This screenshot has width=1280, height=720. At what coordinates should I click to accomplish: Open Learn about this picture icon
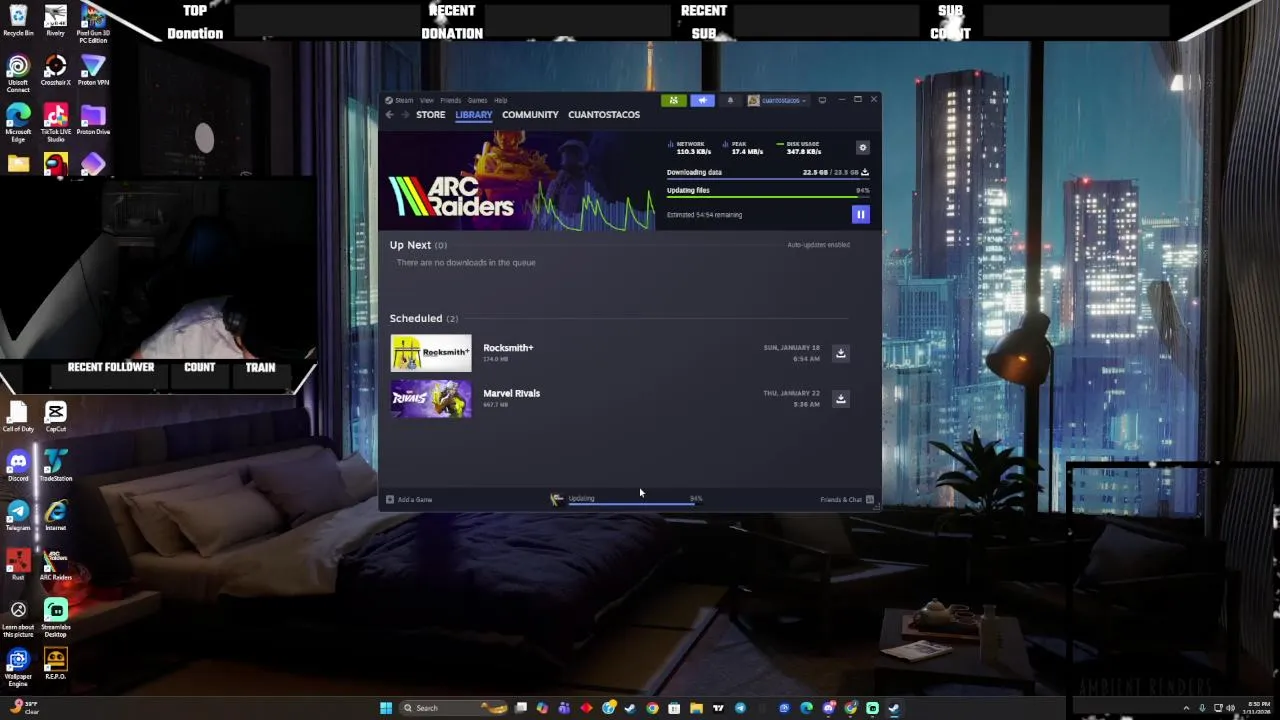18,618
